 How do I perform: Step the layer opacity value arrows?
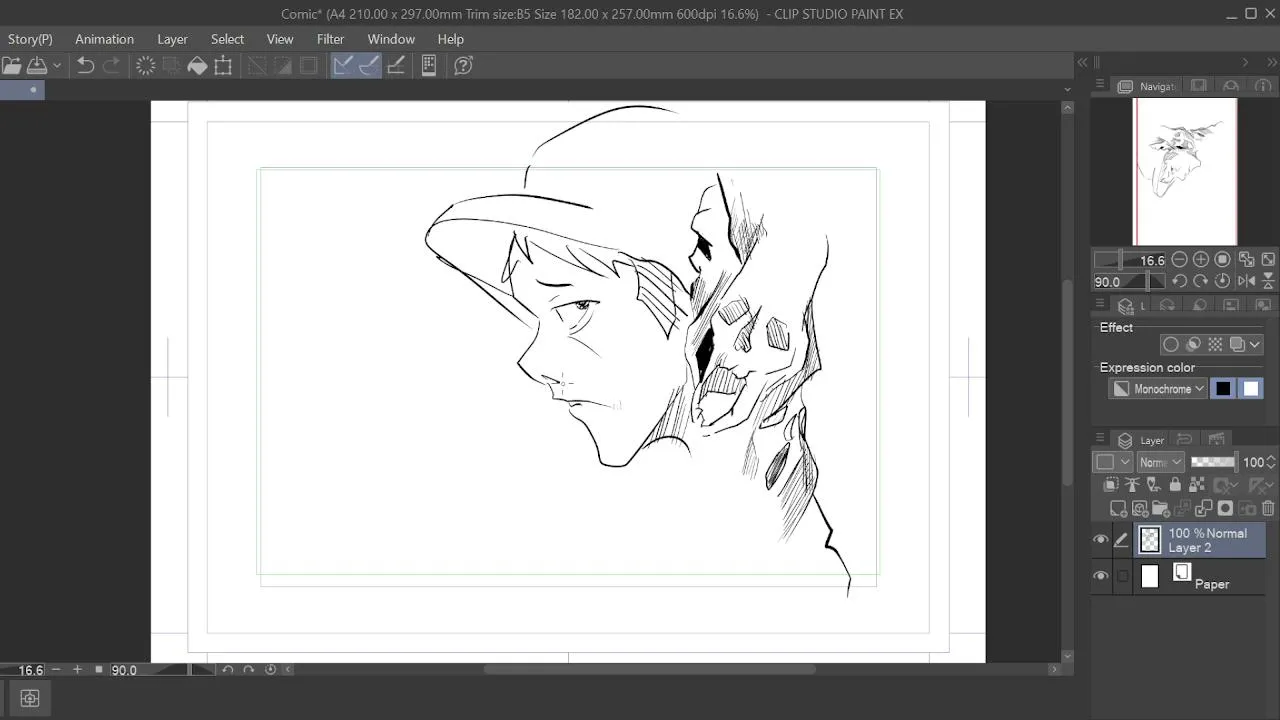[x=1271, y=462]
